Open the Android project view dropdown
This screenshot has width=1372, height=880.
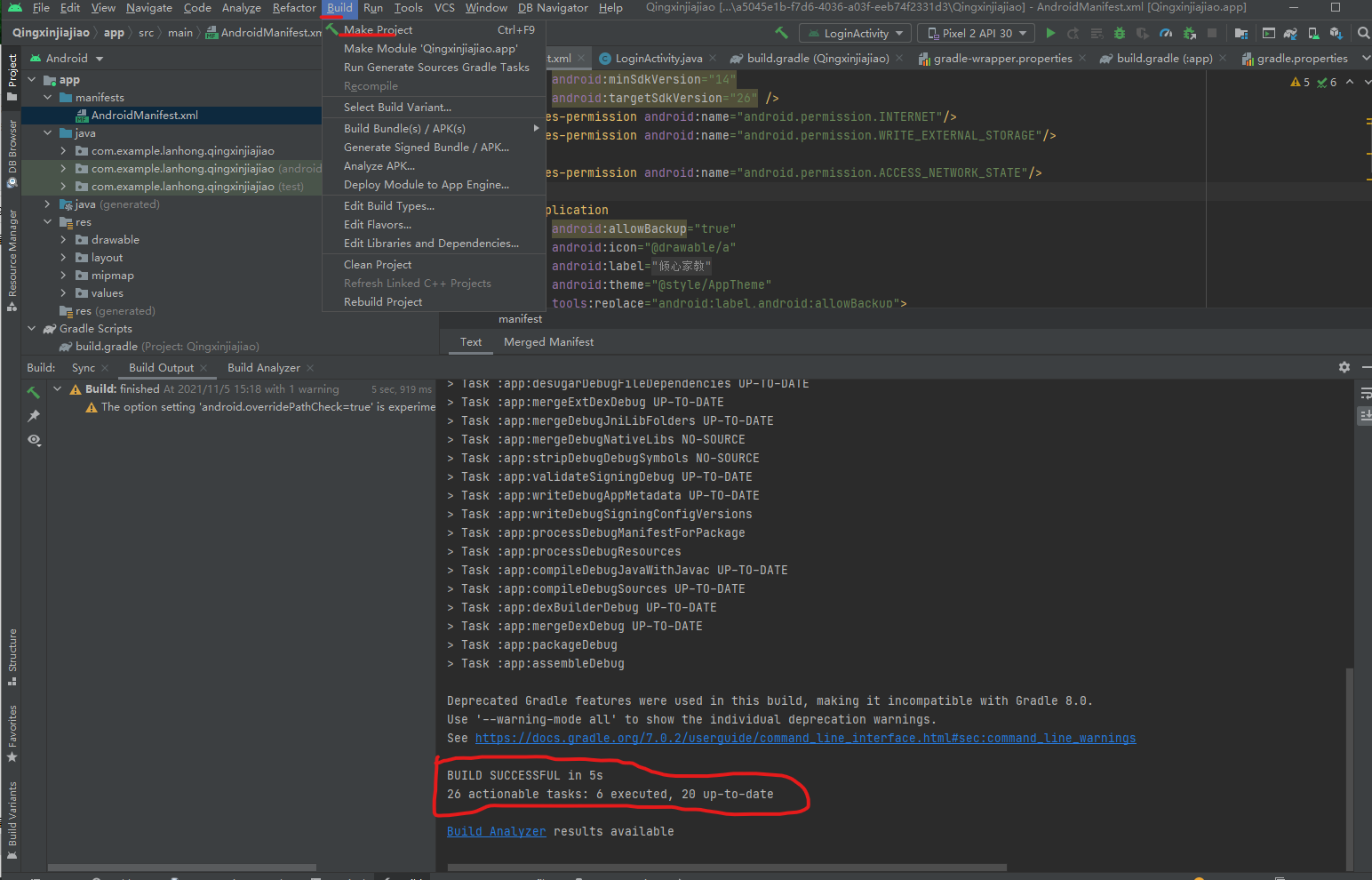(x=68, y=59)
